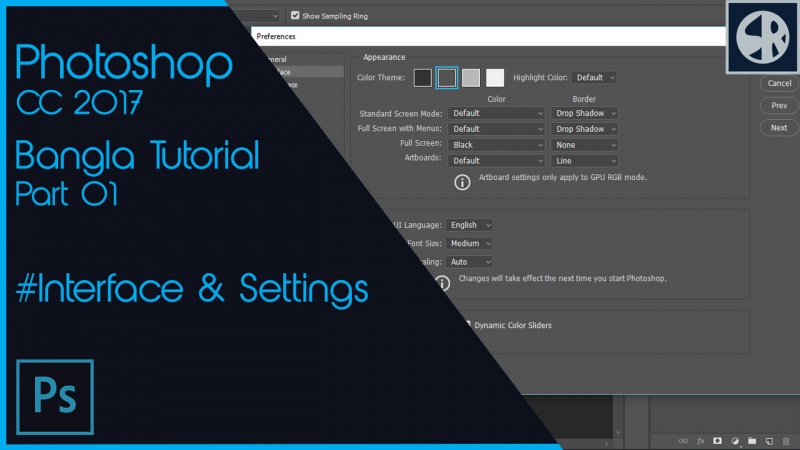Add a layer mask
Image resolution: width=800 pixels, height=450 pixels.
click(x=717, y=441)
